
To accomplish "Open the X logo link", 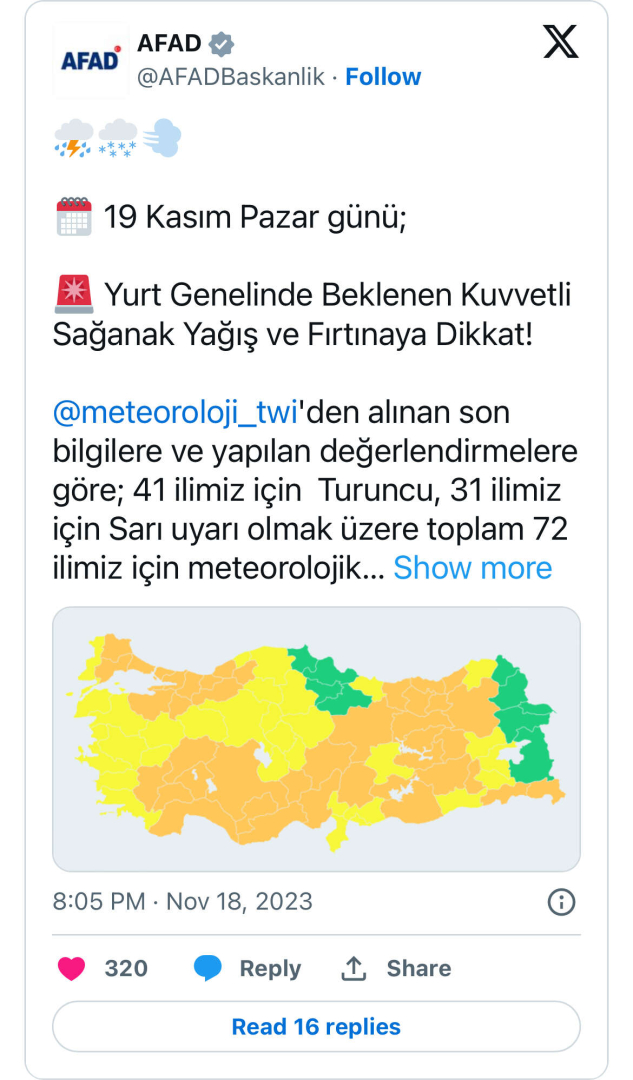I will tap(560, 43).
